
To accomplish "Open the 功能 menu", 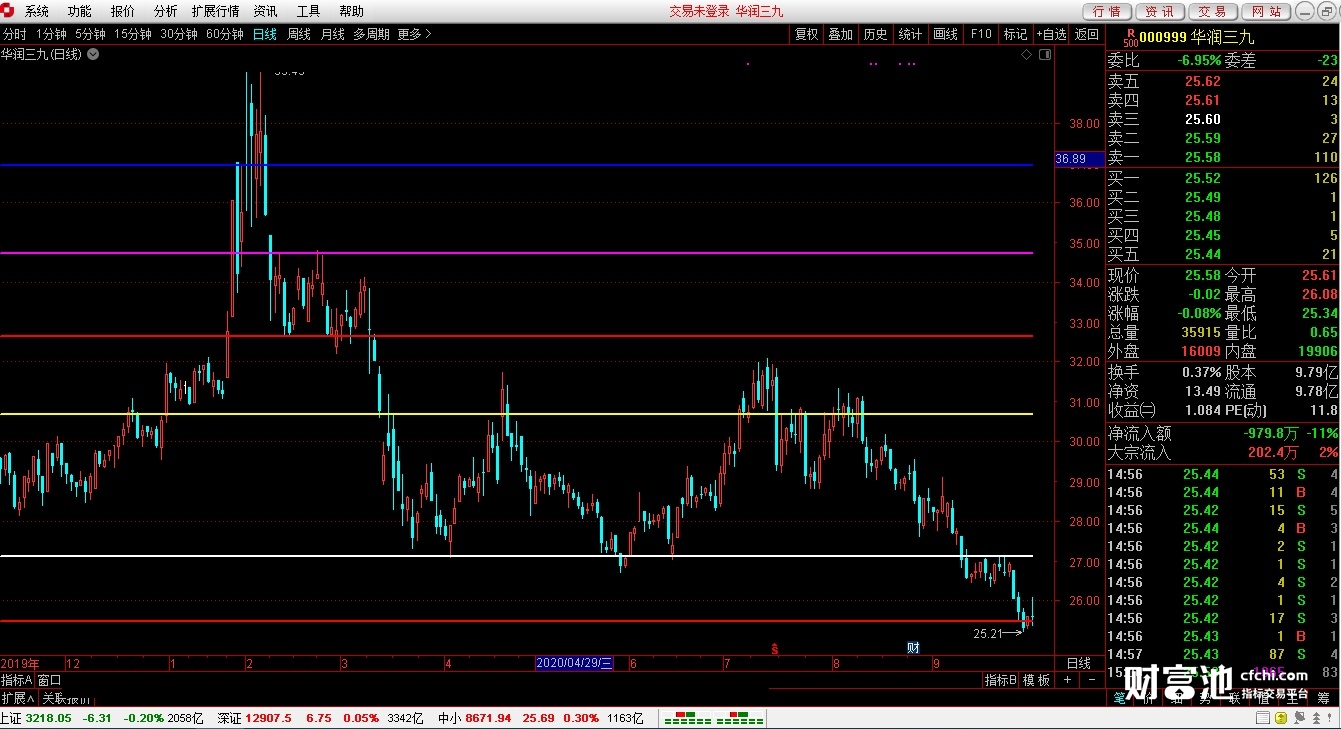I will tap(79, 11).
